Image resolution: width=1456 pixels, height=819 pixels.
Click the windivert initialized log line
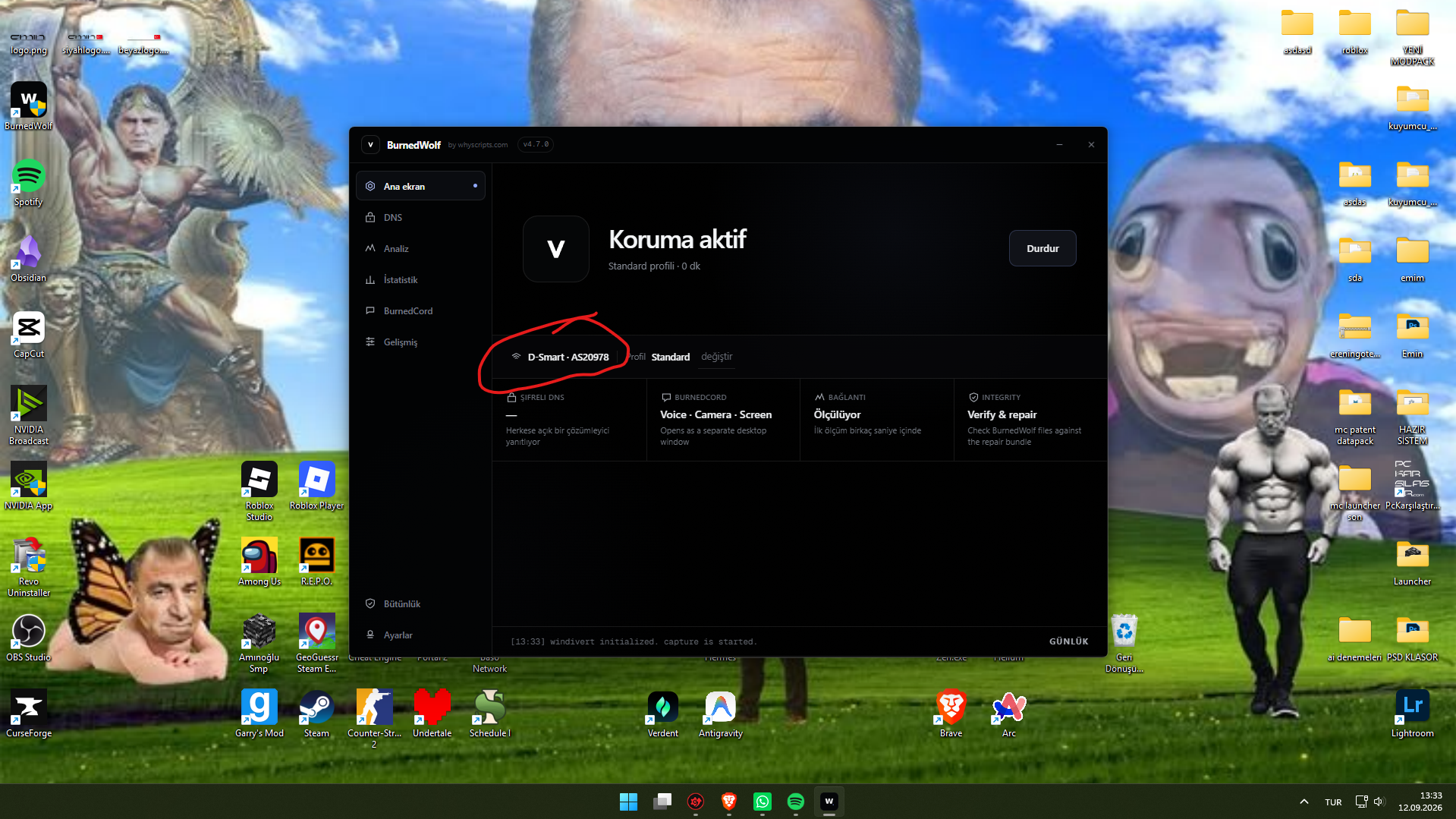tap(634, 641)
